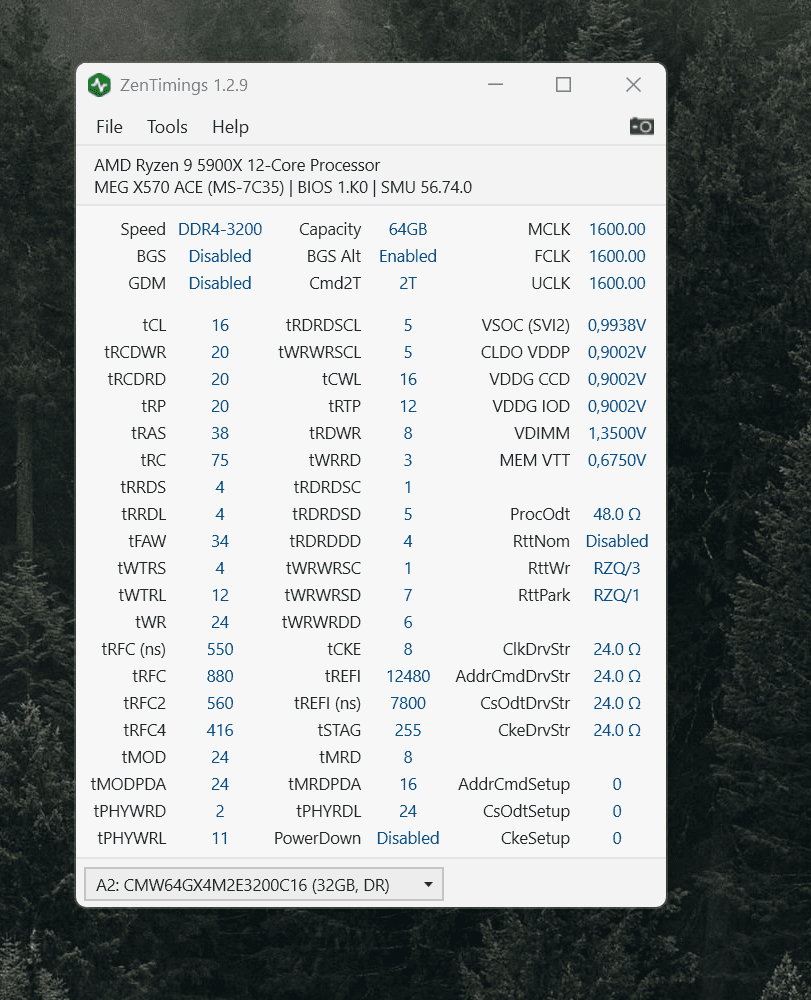811x1000 pixels.
Task: Click the tPHYWRL value 11
Action: point(220,838)
